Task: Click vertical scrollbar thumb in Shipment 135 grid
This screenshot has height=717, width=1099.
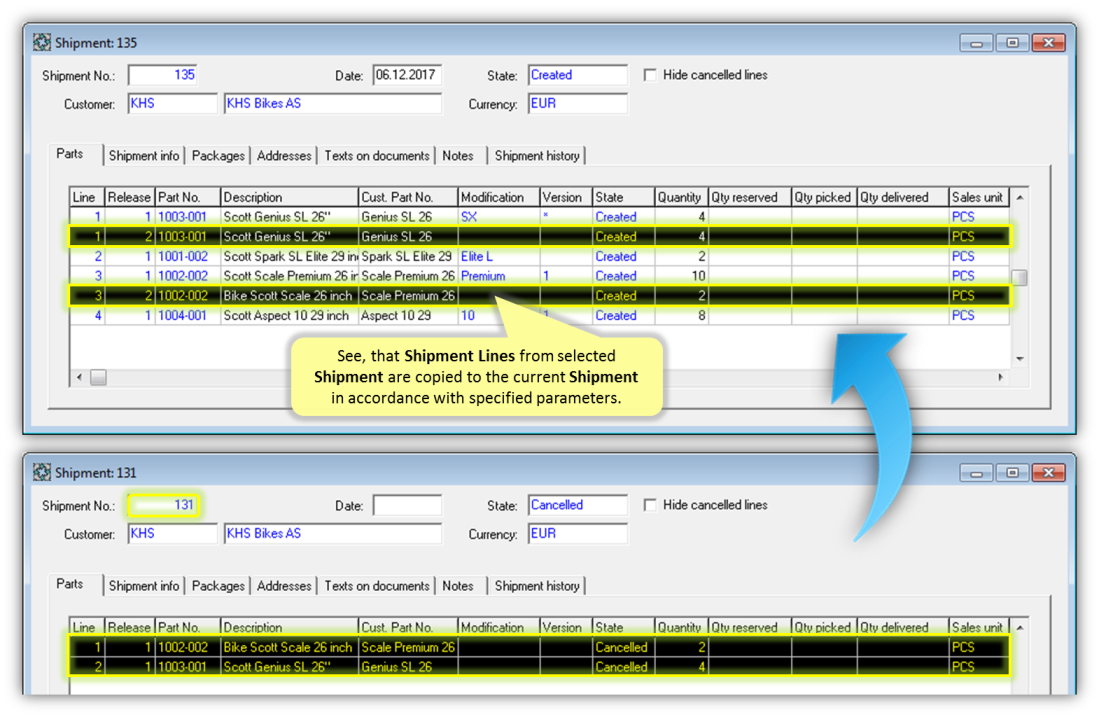Action: [1020, 278]
